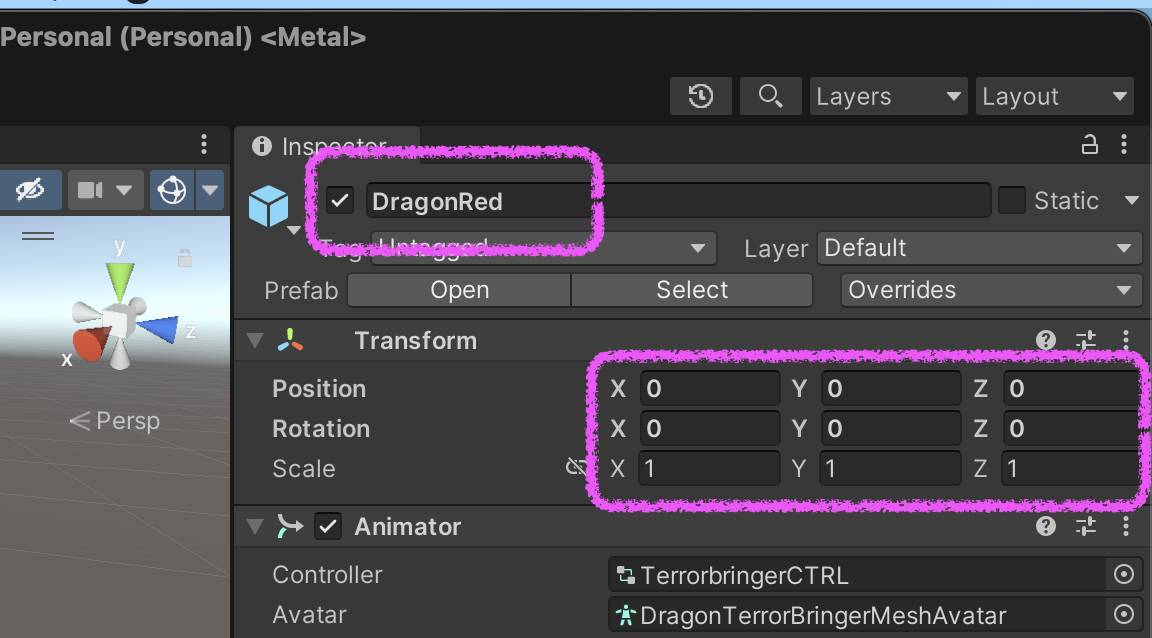Open Animator component three-dot menu
This screenshot has height=638, width=1152.
pos(1126,526)
